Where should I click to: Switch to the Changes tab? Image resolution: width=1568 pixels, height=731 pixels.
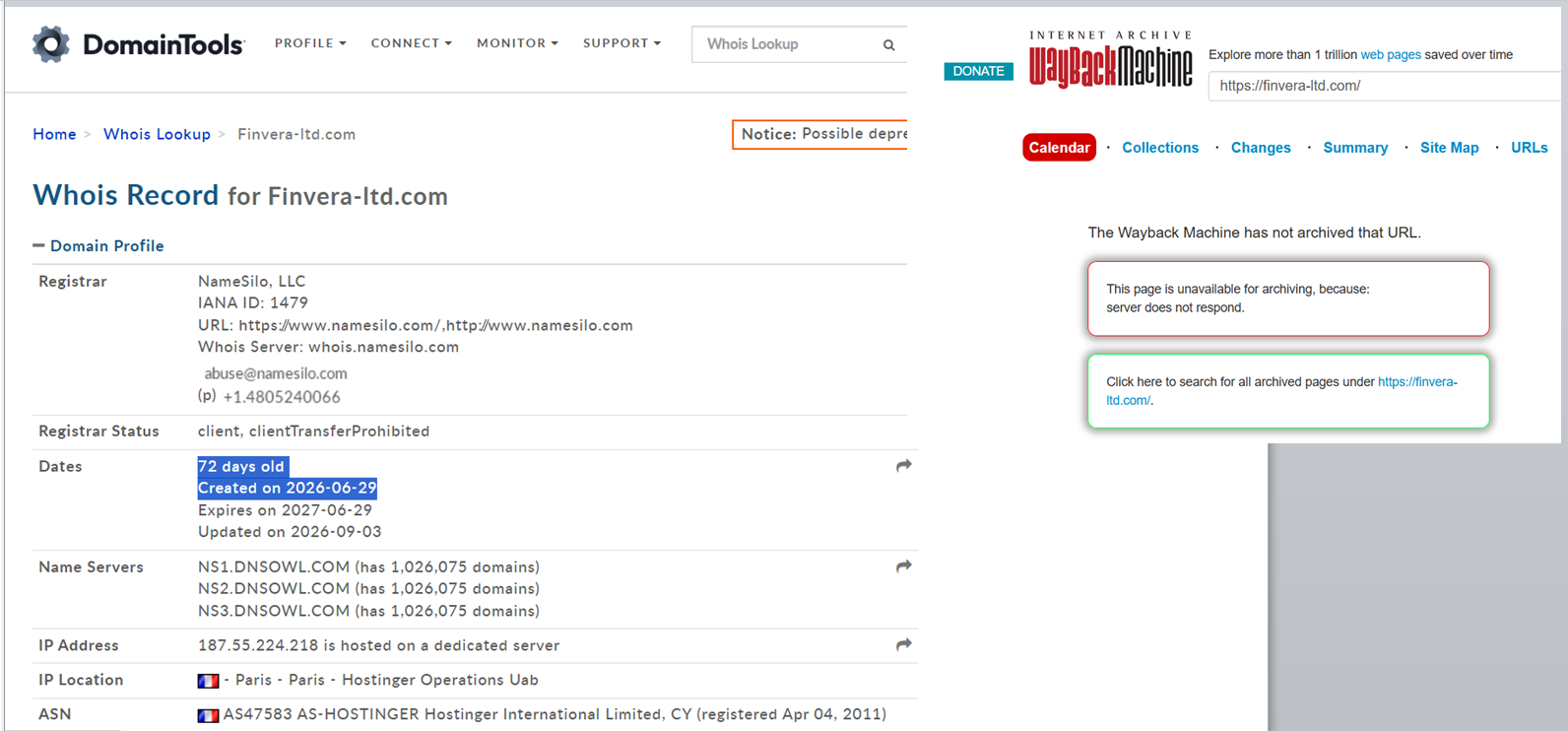tap(1261, 148)
